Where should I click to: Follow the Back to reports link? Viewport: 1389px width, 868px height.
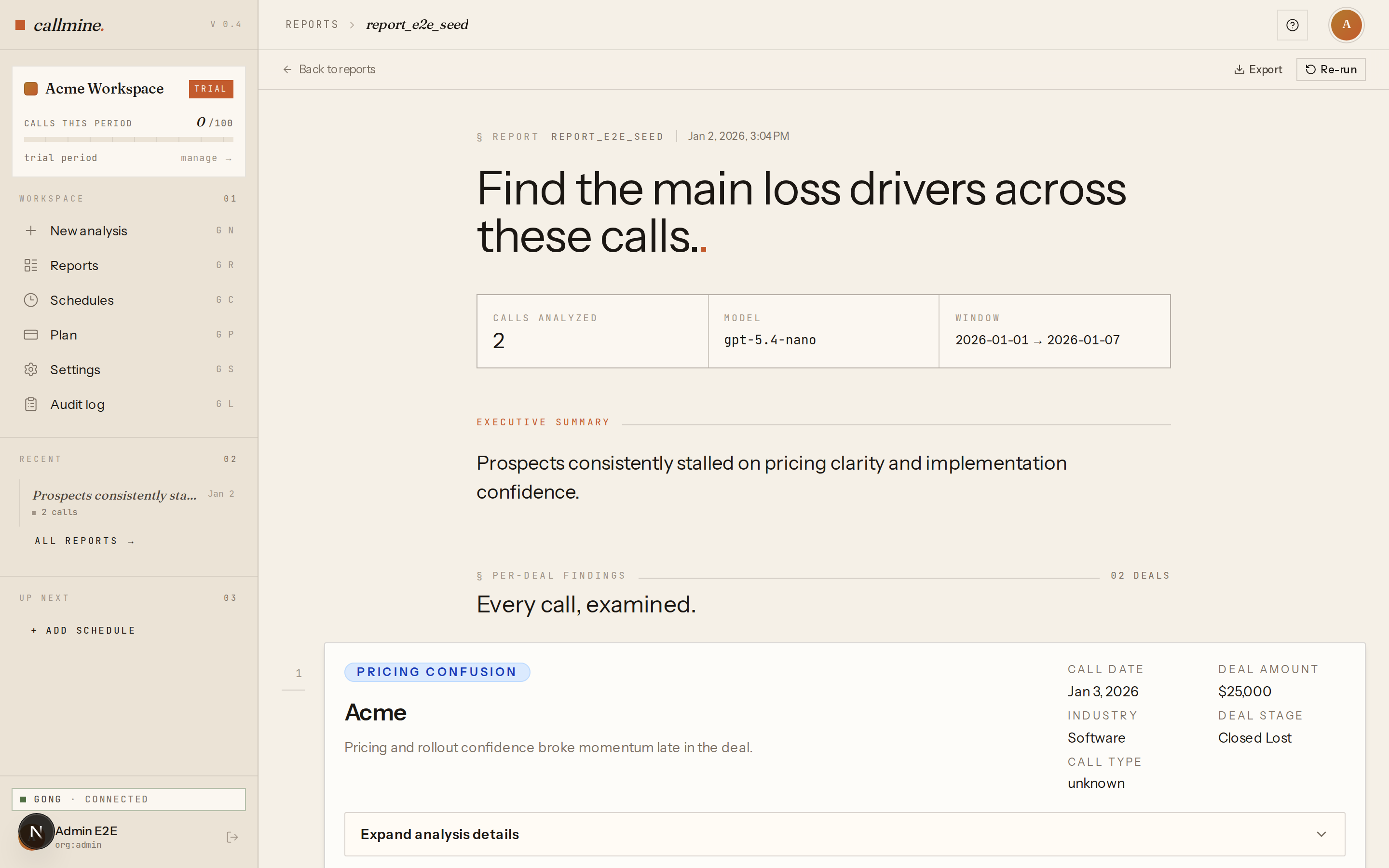(329, 69)
